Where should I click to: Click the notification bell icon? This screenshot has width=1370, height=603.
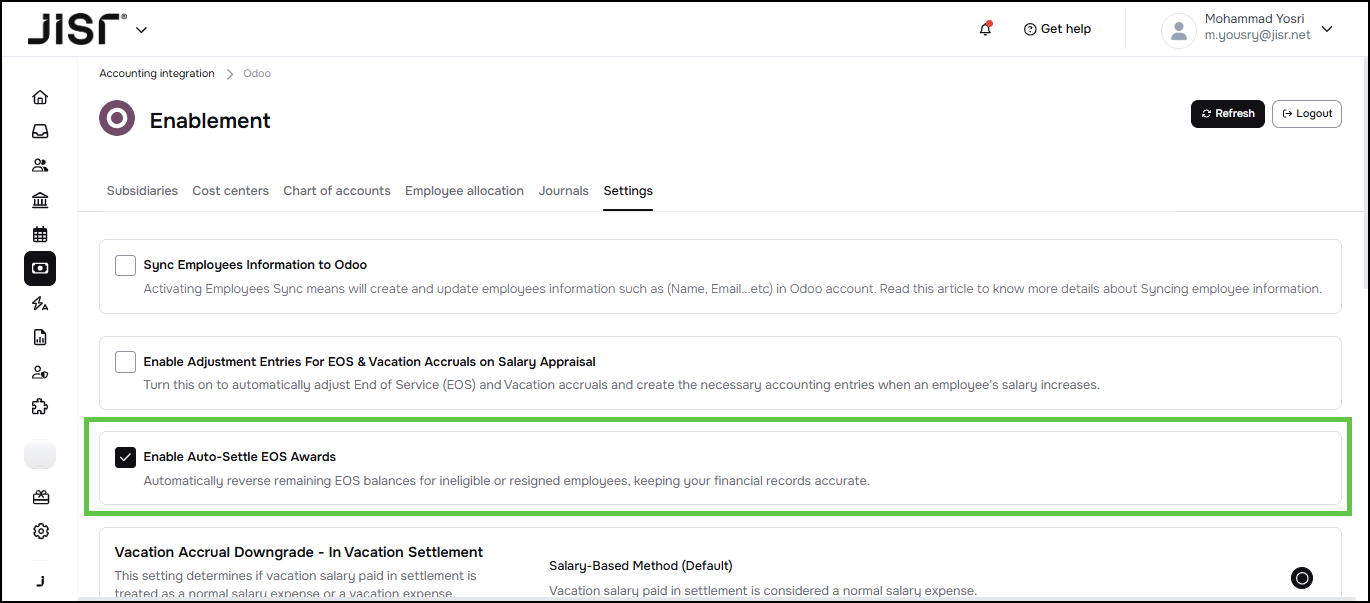(985, 29)
